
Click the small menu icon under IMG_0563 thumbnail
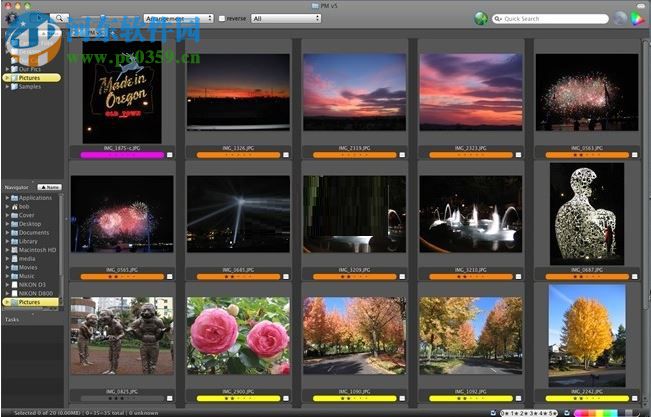(x=634, y=155)
